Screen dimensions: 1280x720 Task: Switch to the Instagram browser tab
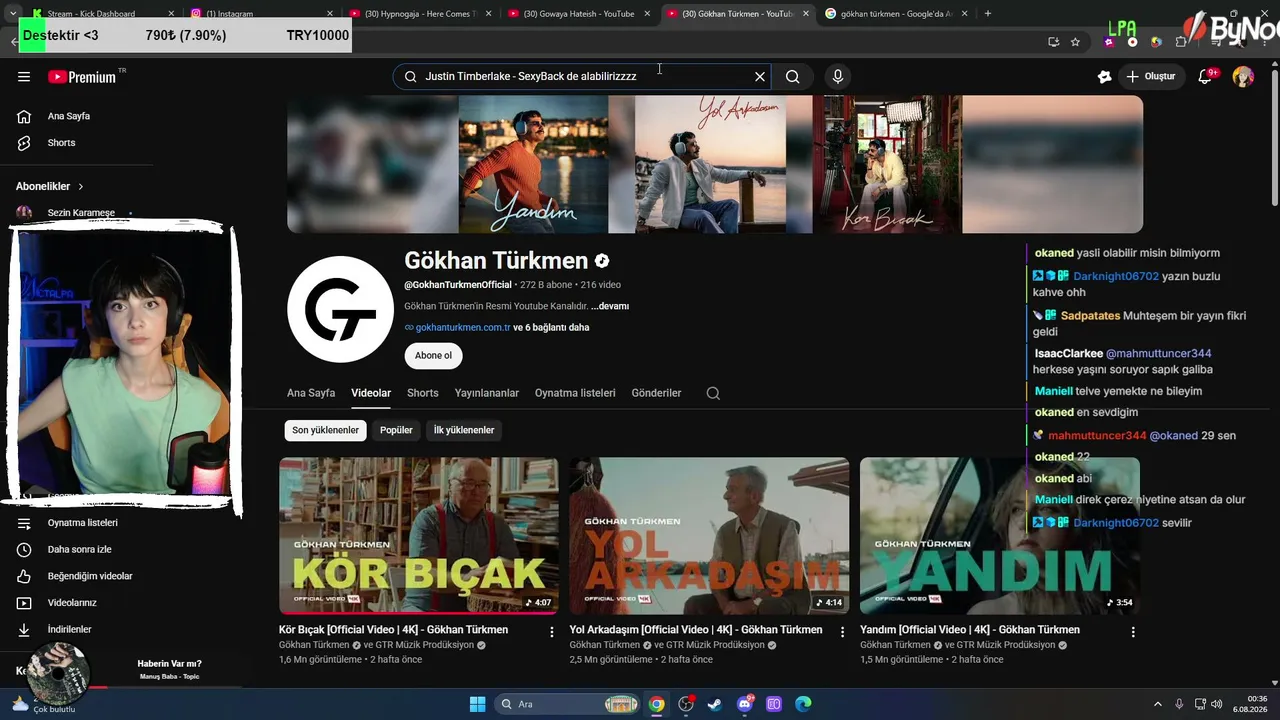[x=262, y=13]
